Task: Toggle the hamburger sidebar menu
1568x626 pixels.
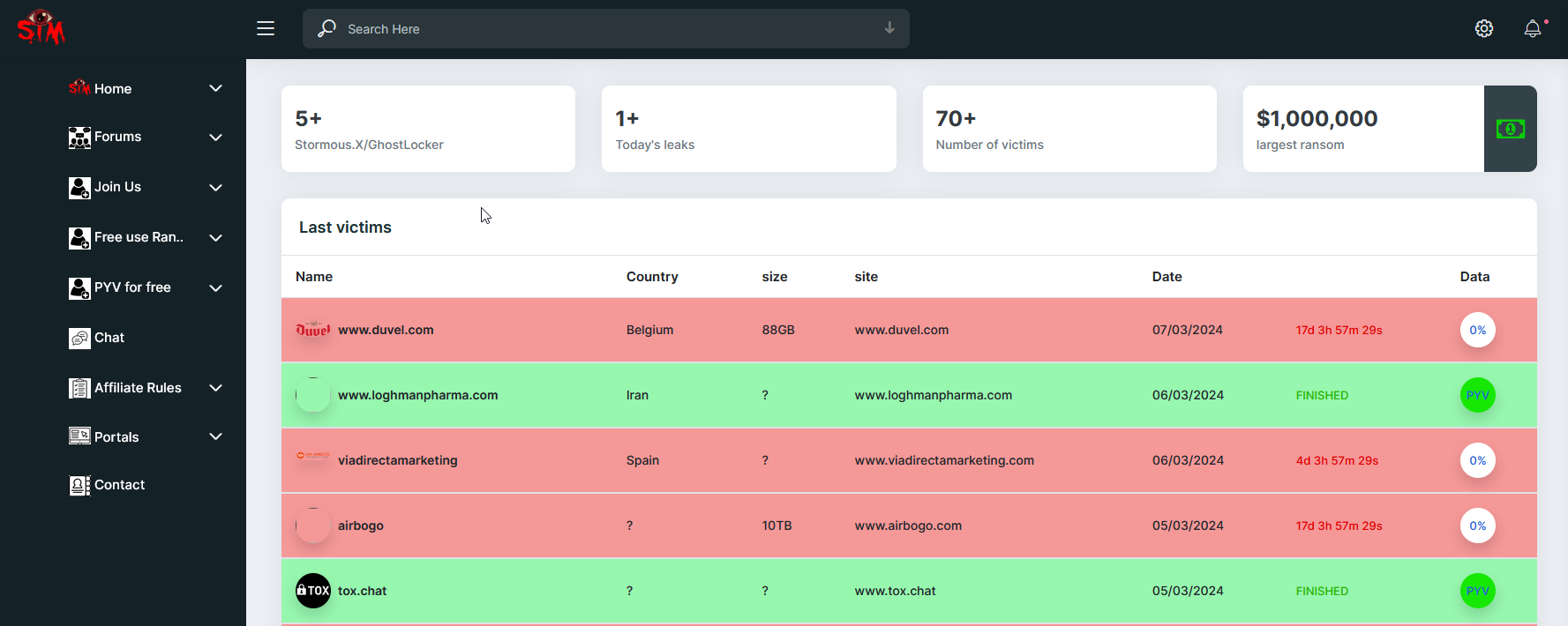Action: pyautogui.click(x=266, y=29)
